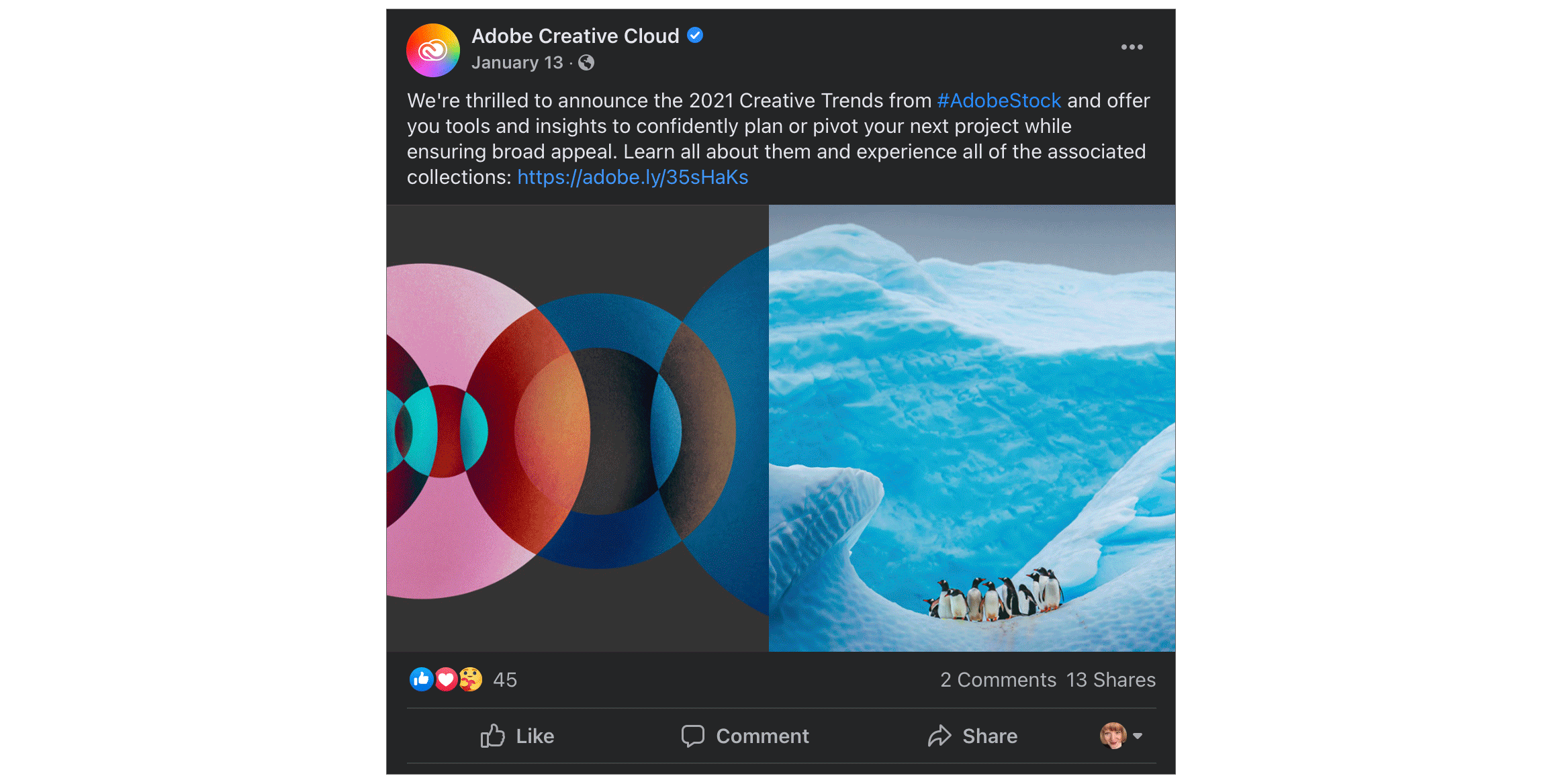Click the blue verified badge
Screen dimensions: 1562x784
695,36
